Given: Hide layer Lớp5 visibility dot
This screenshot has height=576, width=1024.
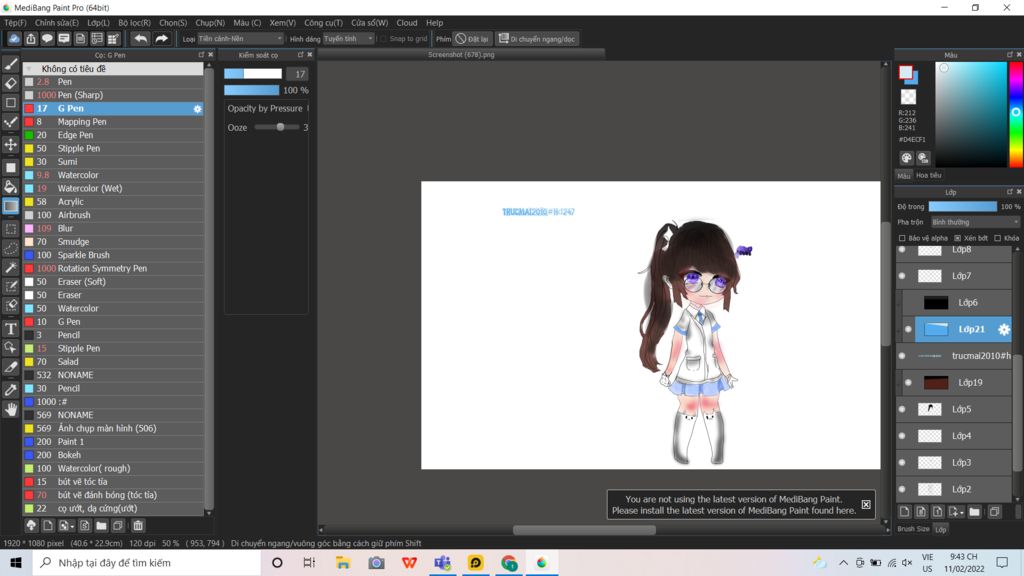Looking at the screenshot, I should (902, 409).
